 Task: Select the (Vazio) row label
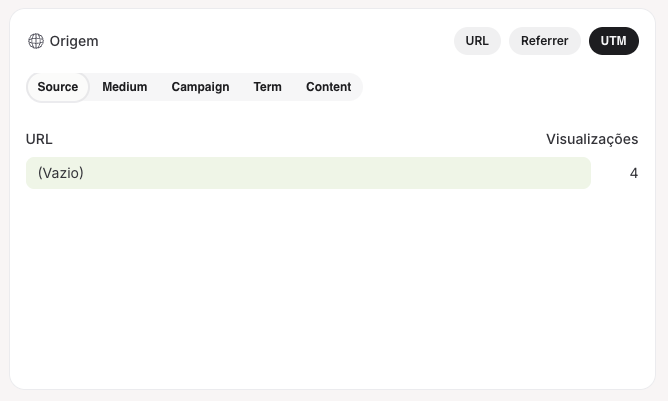(60, 173)
